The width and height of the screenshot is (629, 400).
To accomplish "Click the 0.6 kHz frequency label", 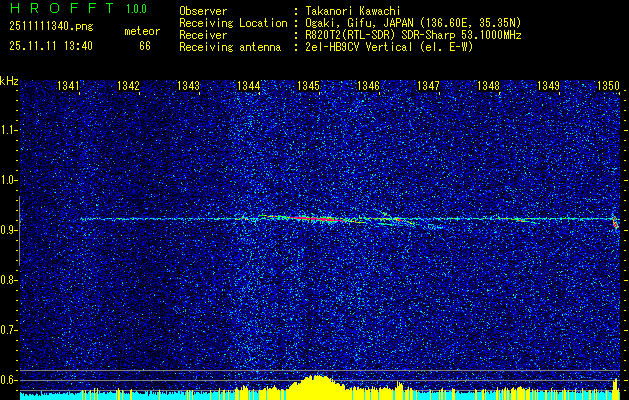I will click(x=8, y=380).
